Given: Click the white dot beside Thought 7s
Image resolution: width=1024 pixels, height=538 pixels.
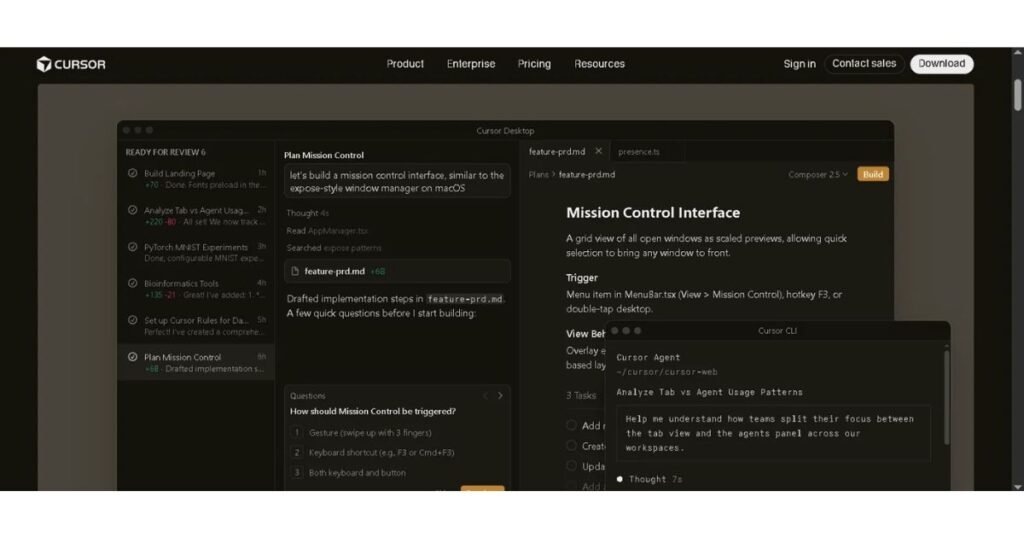Looking at the screenshot, I should [x=620, y=479].
